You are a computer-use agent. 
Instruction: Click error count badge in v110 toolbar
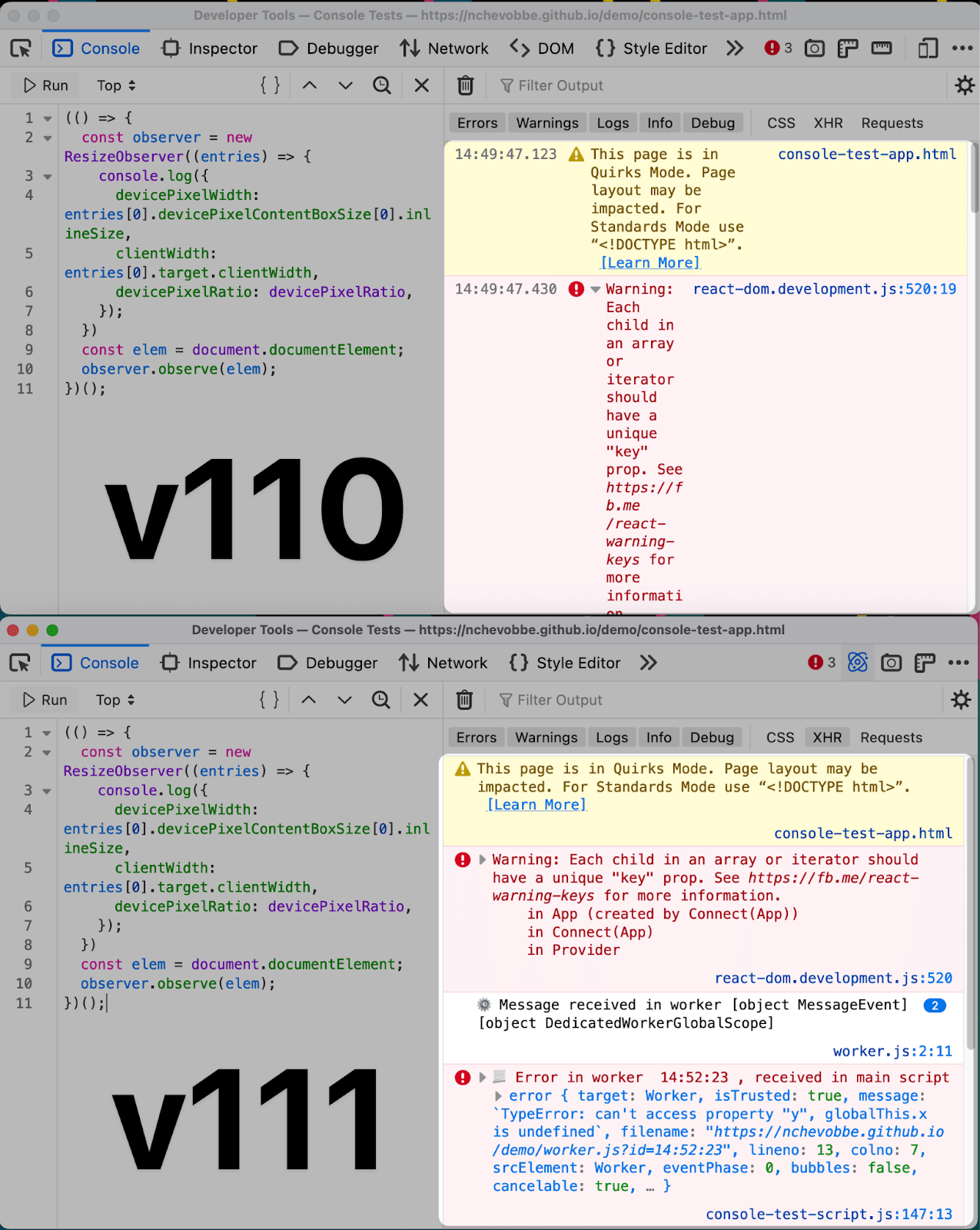pos(778,48)
